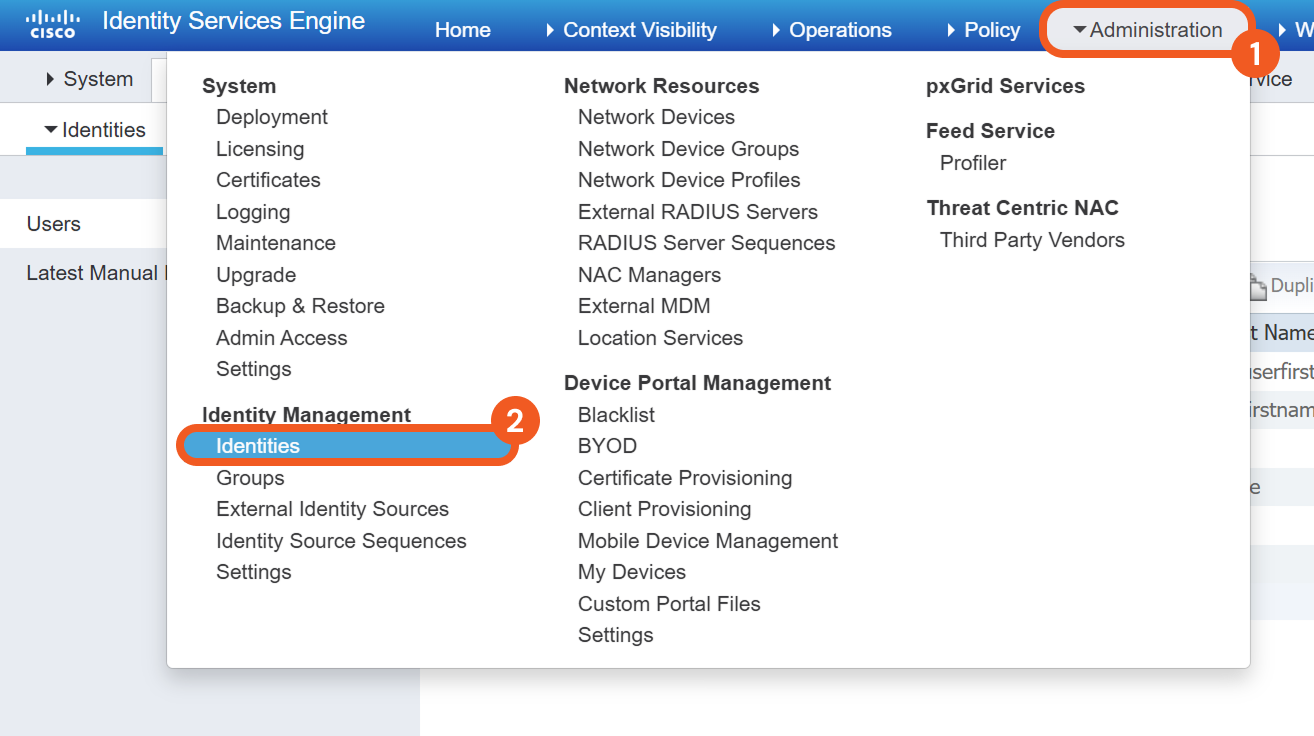Go to Network Devices
This screenshot has height=736, width=1314.
[x=656, y=117]
